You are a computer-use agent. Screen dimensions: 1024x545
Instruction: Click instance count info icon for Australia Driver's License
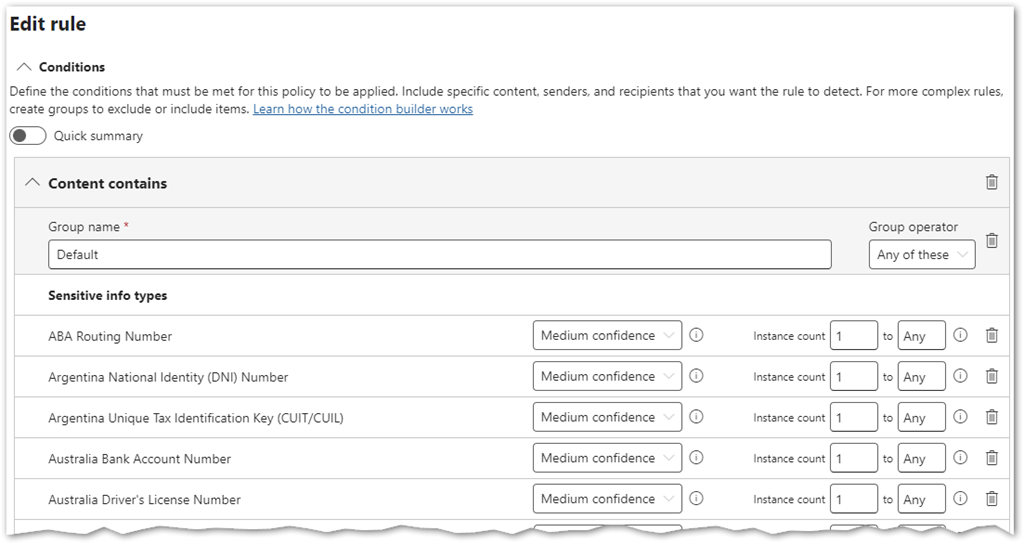pos(960,499)
